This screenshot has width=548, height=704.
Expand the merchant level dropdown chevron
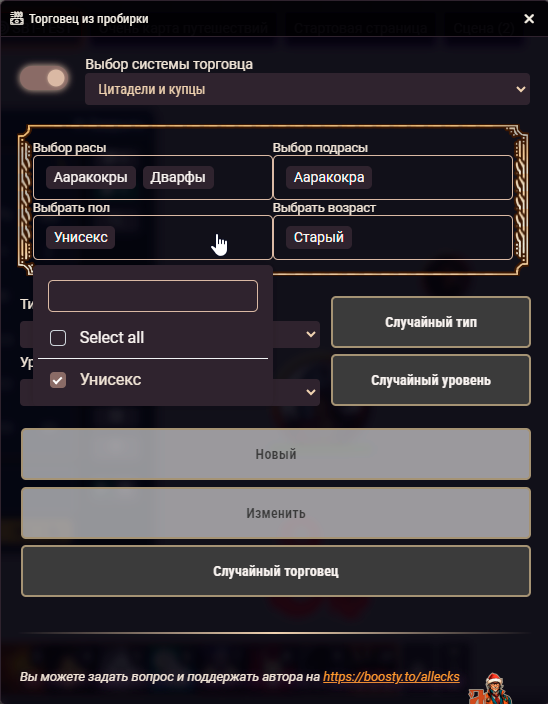pyautogui.click(x=311, y=392)
